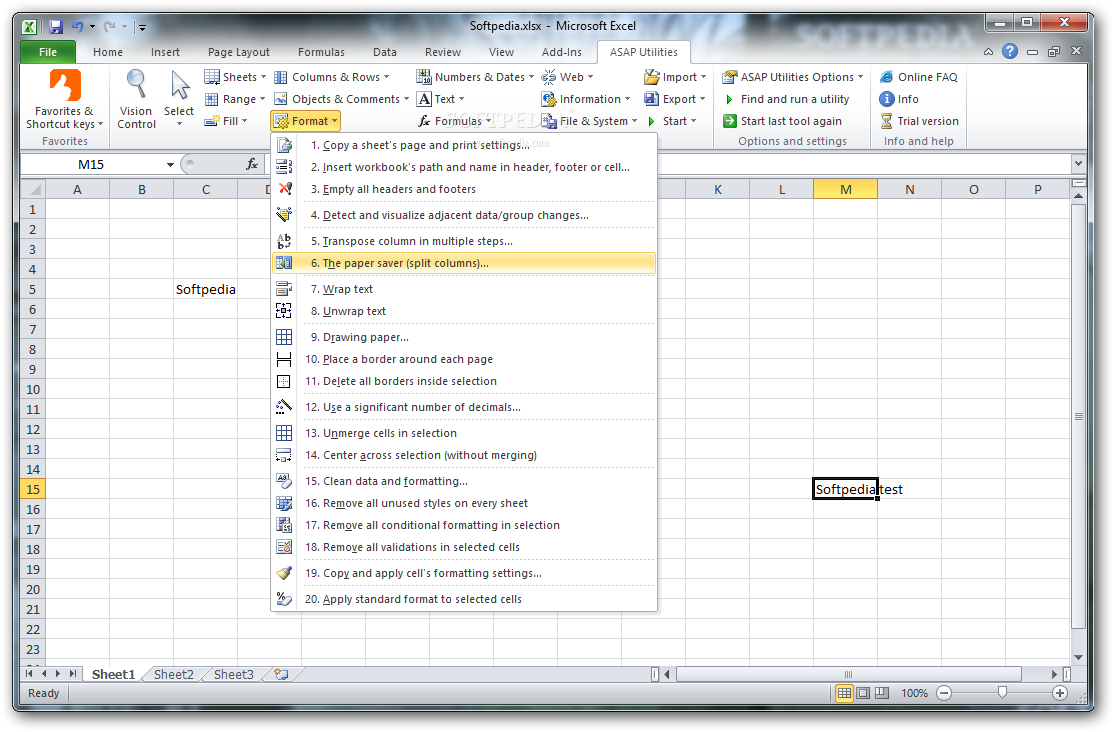Switch to Sheet2 worksheet
The width and height of the screenshot is (1114, 732).
[x=173, y=674]
